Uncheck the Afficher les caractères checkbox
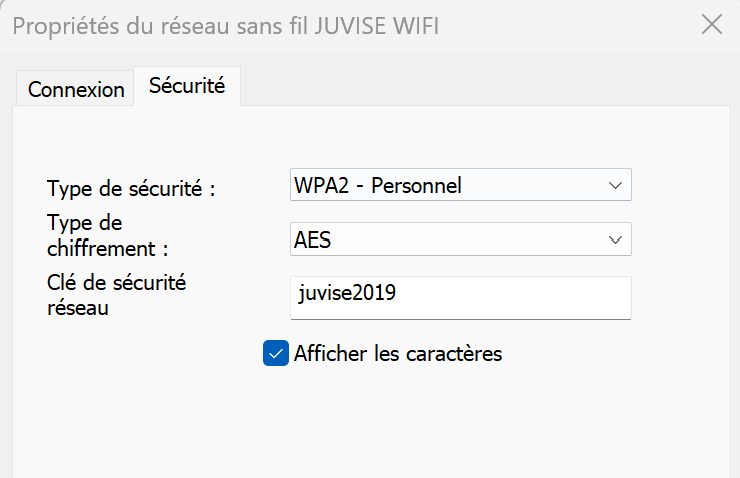Viewport: 740px width, 478px height. 275,353
